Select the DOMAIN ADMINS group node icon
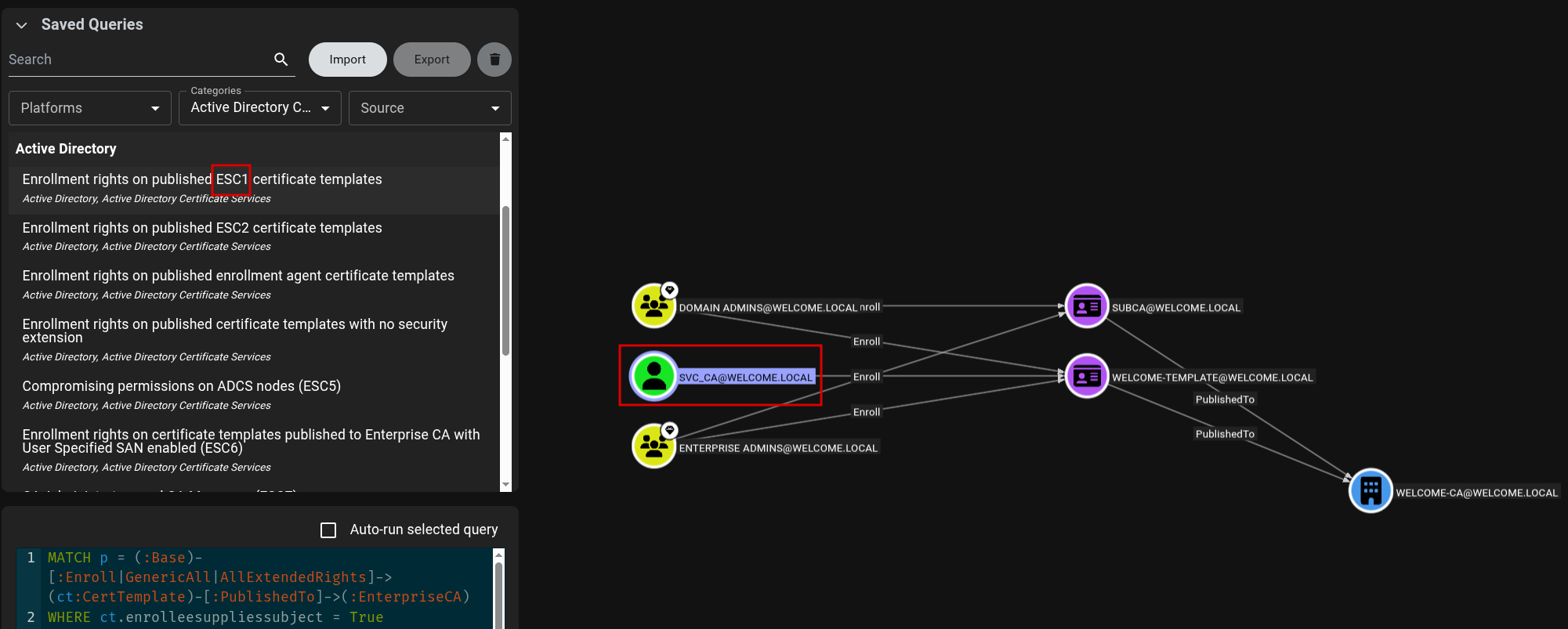 point(654,306)
